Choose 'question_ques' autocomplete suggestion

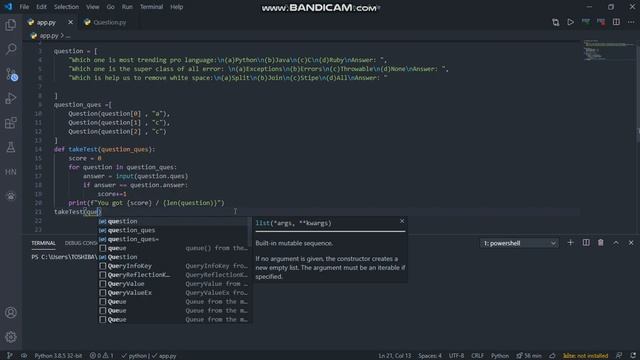click(x=174, y=230)
